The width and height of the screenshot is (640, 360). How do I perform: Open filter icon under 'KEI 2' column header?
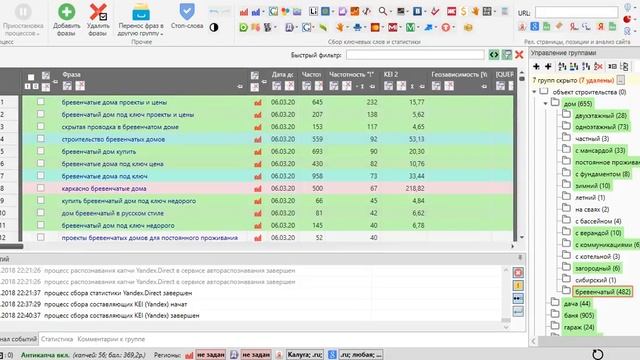pos(389,86)
